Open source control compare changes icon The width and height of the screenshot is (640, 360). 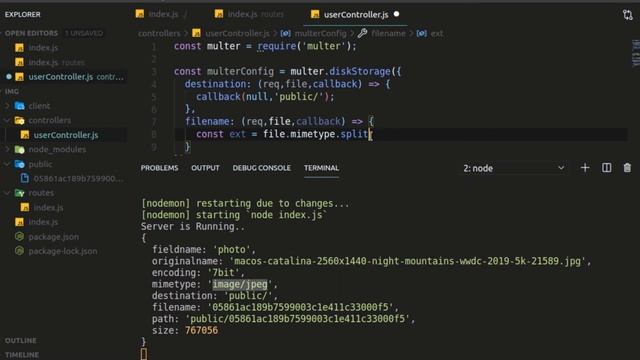point(628,15)
